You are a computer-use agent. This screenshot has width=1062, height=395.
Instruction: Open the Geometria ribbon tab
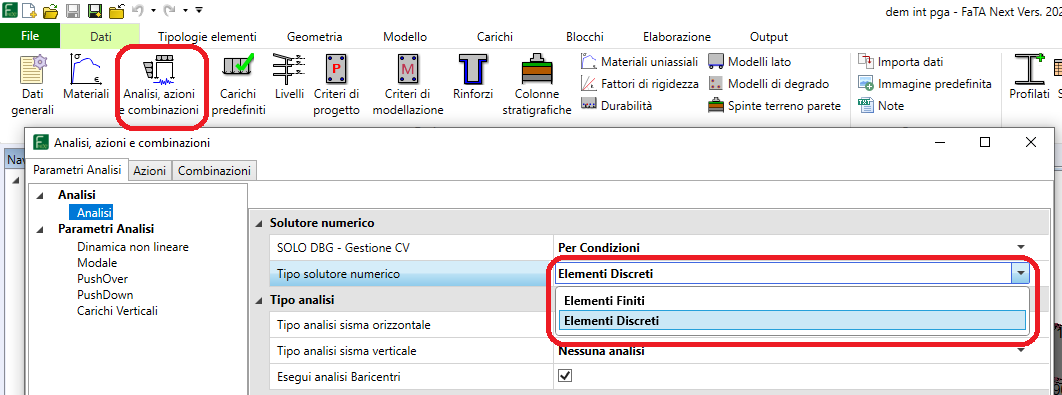314,37
